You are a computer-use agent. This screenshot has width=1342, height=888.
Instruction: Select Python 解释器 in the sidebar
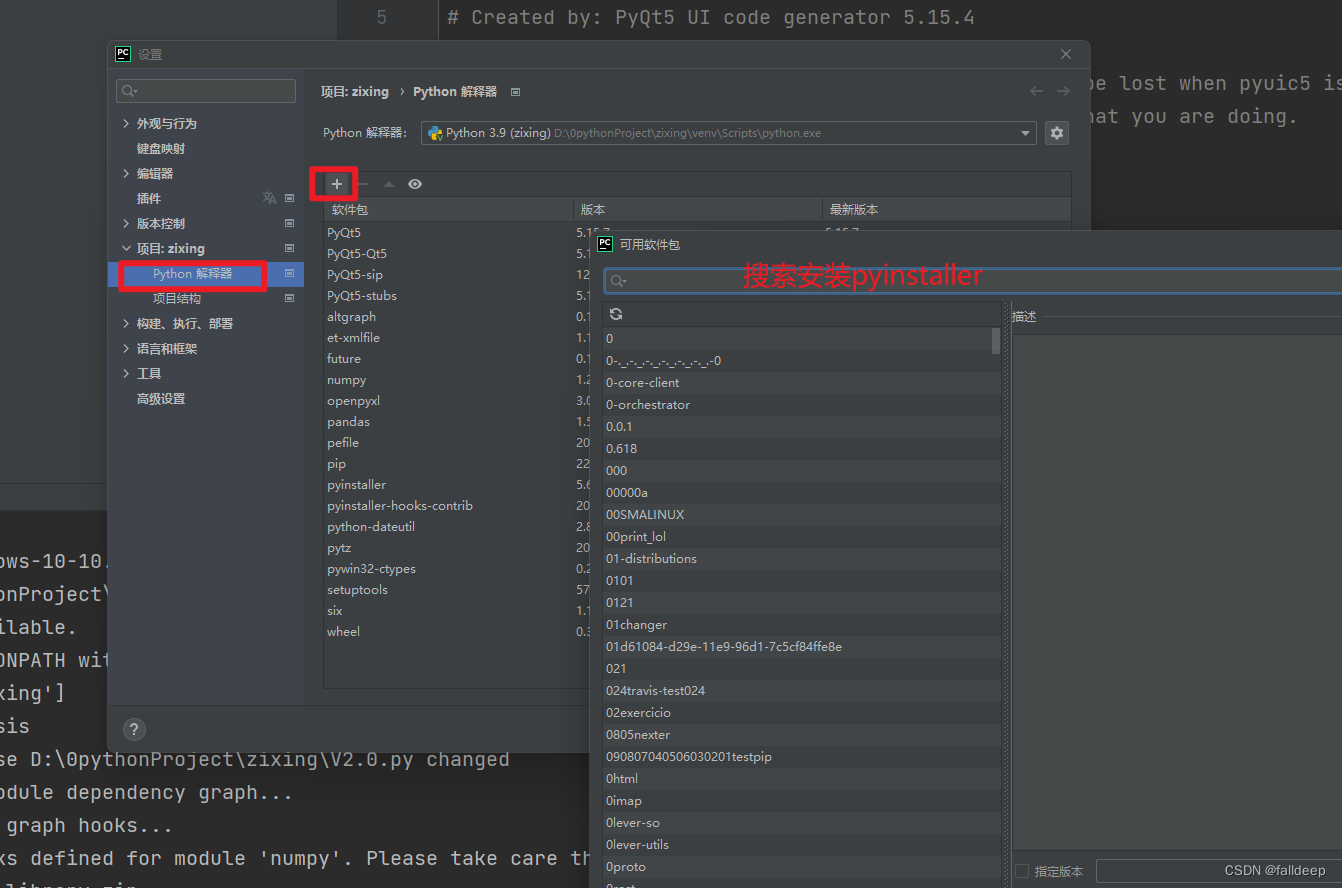tap(192, 274)
